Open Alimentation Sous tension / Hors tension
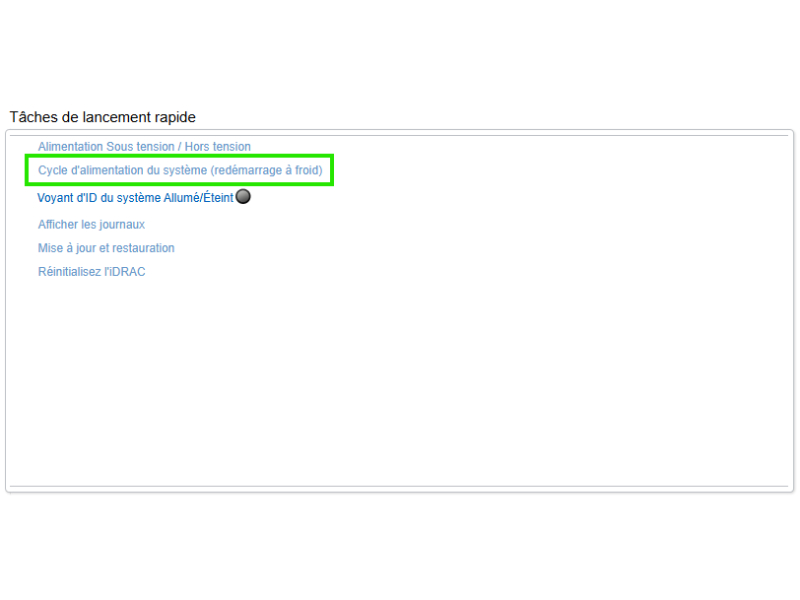 [144, 147]
